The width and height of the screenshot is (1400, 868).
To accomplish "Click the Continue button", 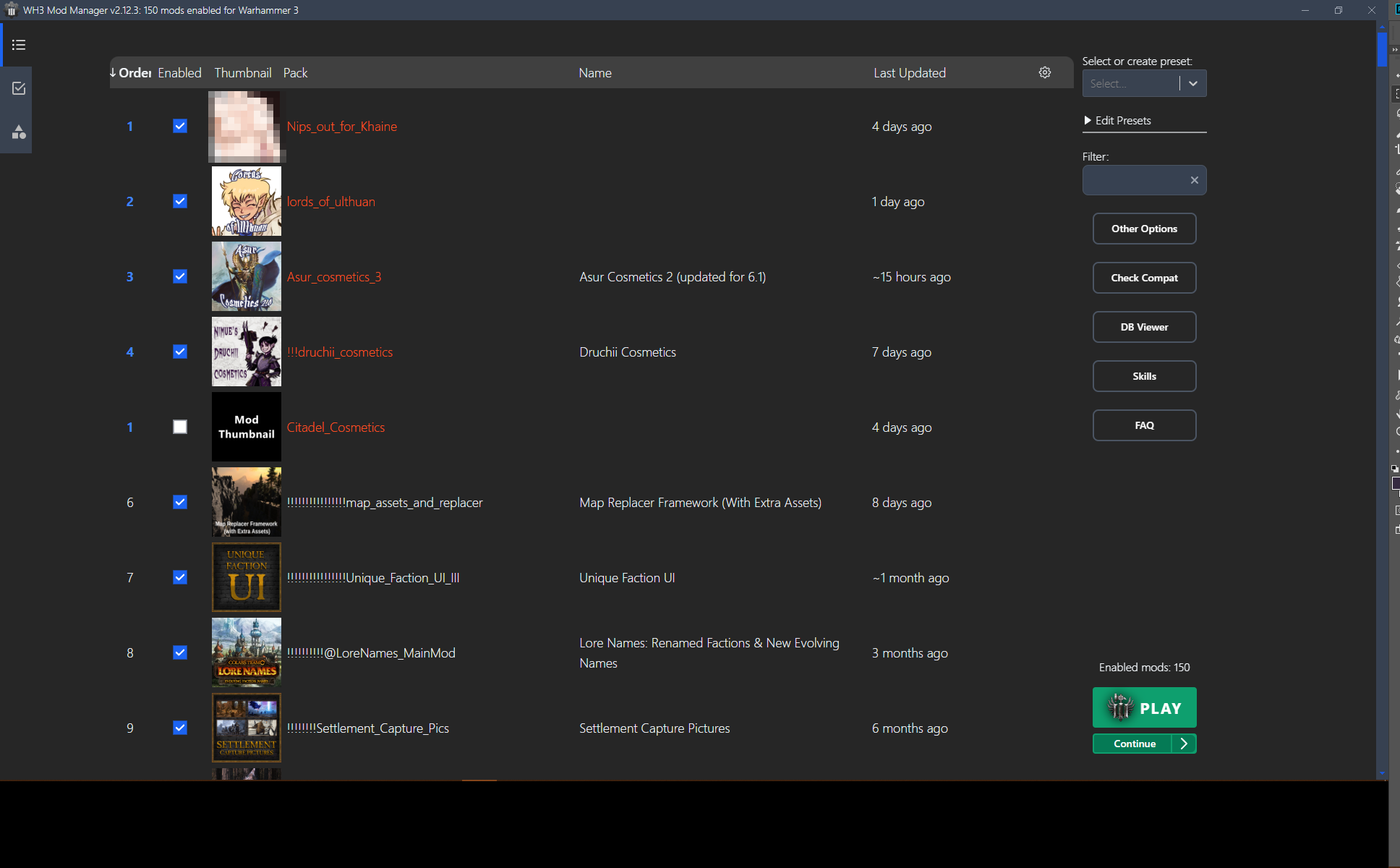I will click(x=1132, y=744).
